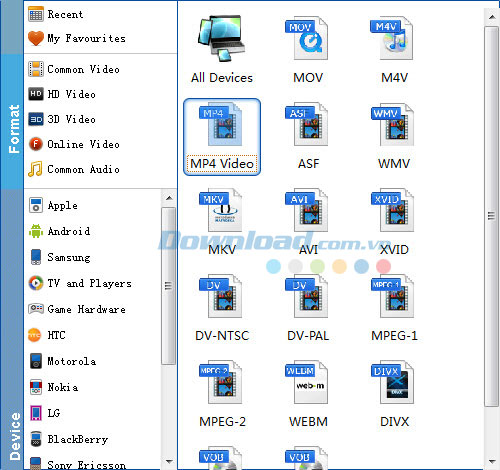Viewport: 500px width, 470px height.
Task: Pick the MPEG-2 format icon
Action: [221, 382]
